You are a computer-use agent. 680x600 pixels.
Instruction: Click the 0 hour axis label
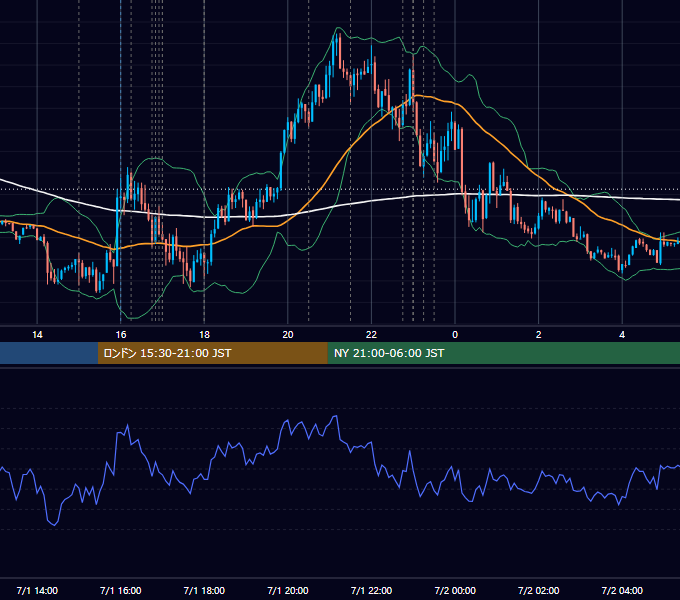(455, 335)
